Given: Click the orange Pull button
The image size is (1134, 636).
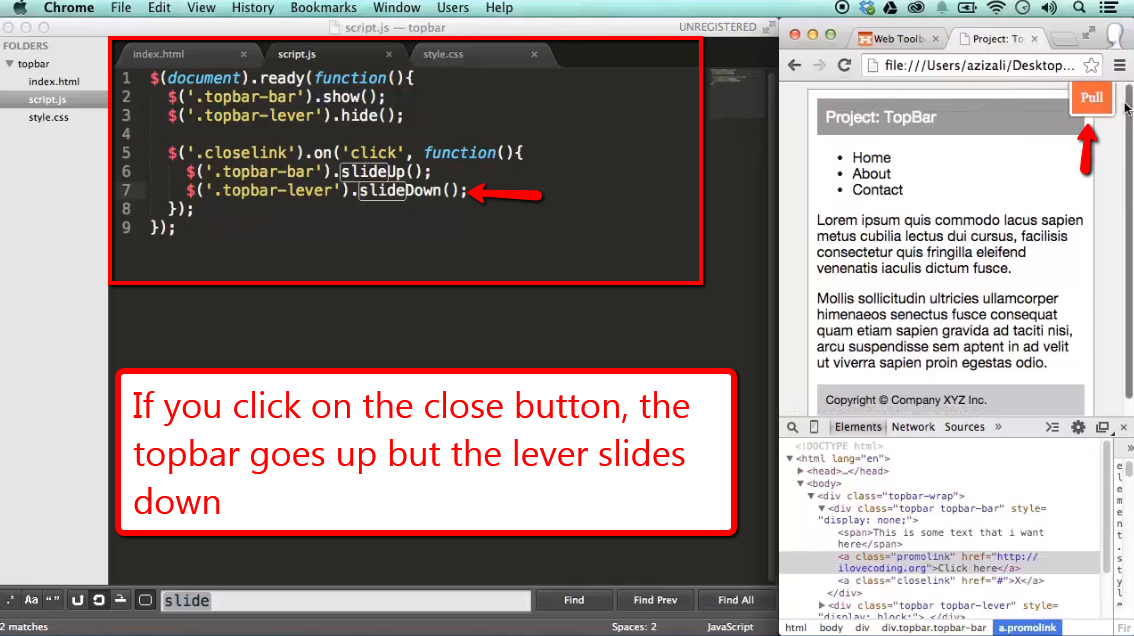Looking at the screenshot, I should tap(1091, 98).
